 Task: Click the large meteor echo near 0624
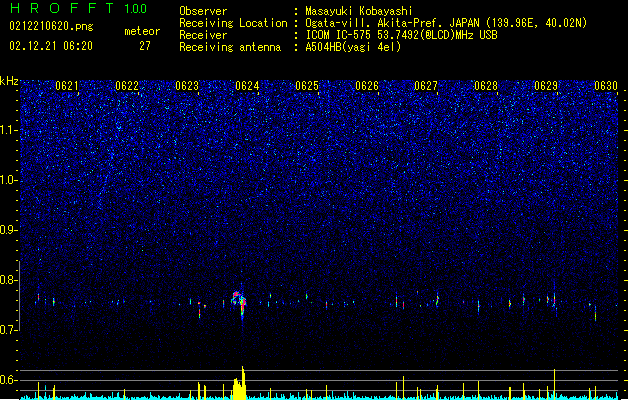(239, 302)
